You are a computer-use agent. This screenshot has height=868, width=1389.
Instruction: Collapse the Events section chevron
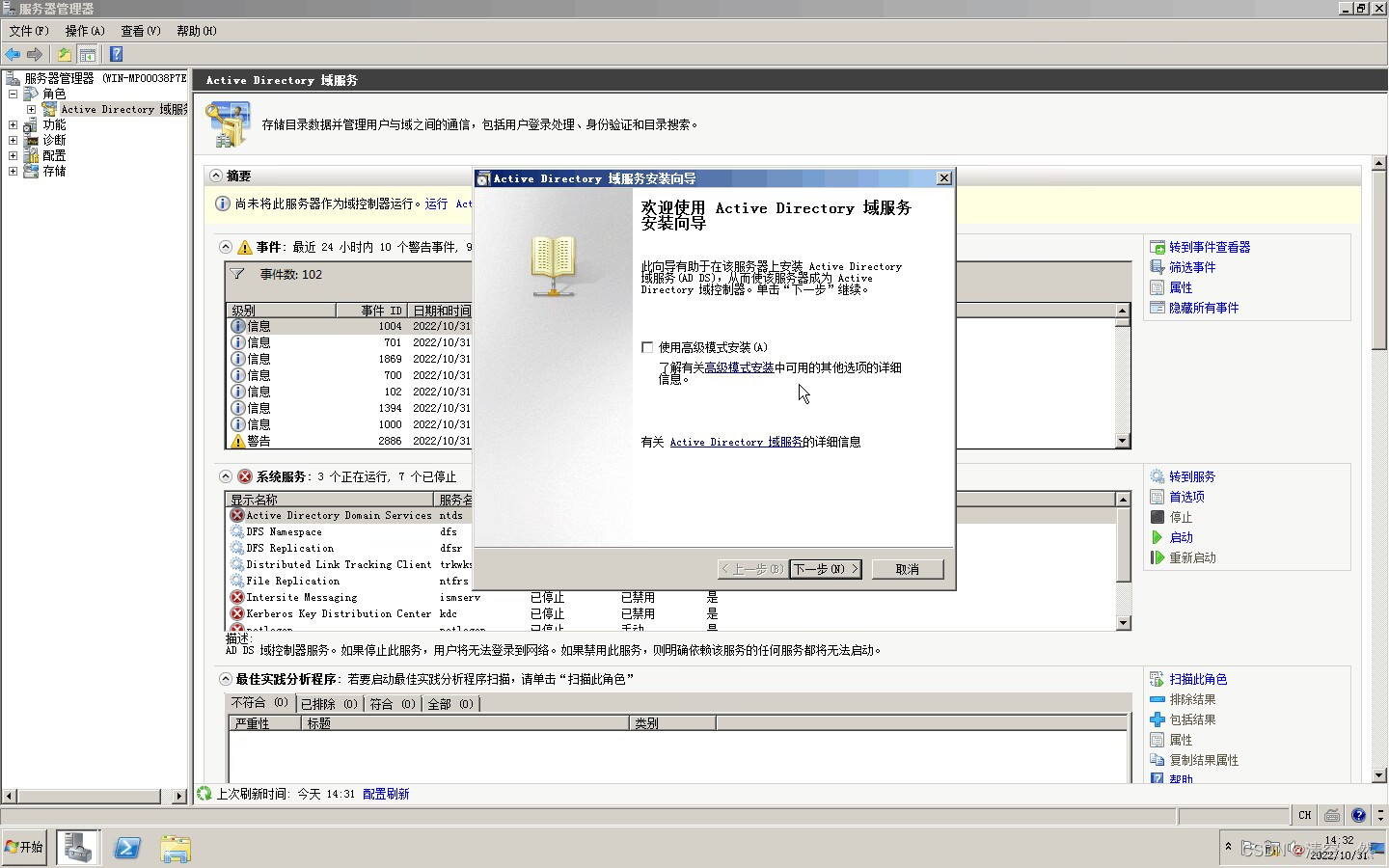[x=225, y=247]
